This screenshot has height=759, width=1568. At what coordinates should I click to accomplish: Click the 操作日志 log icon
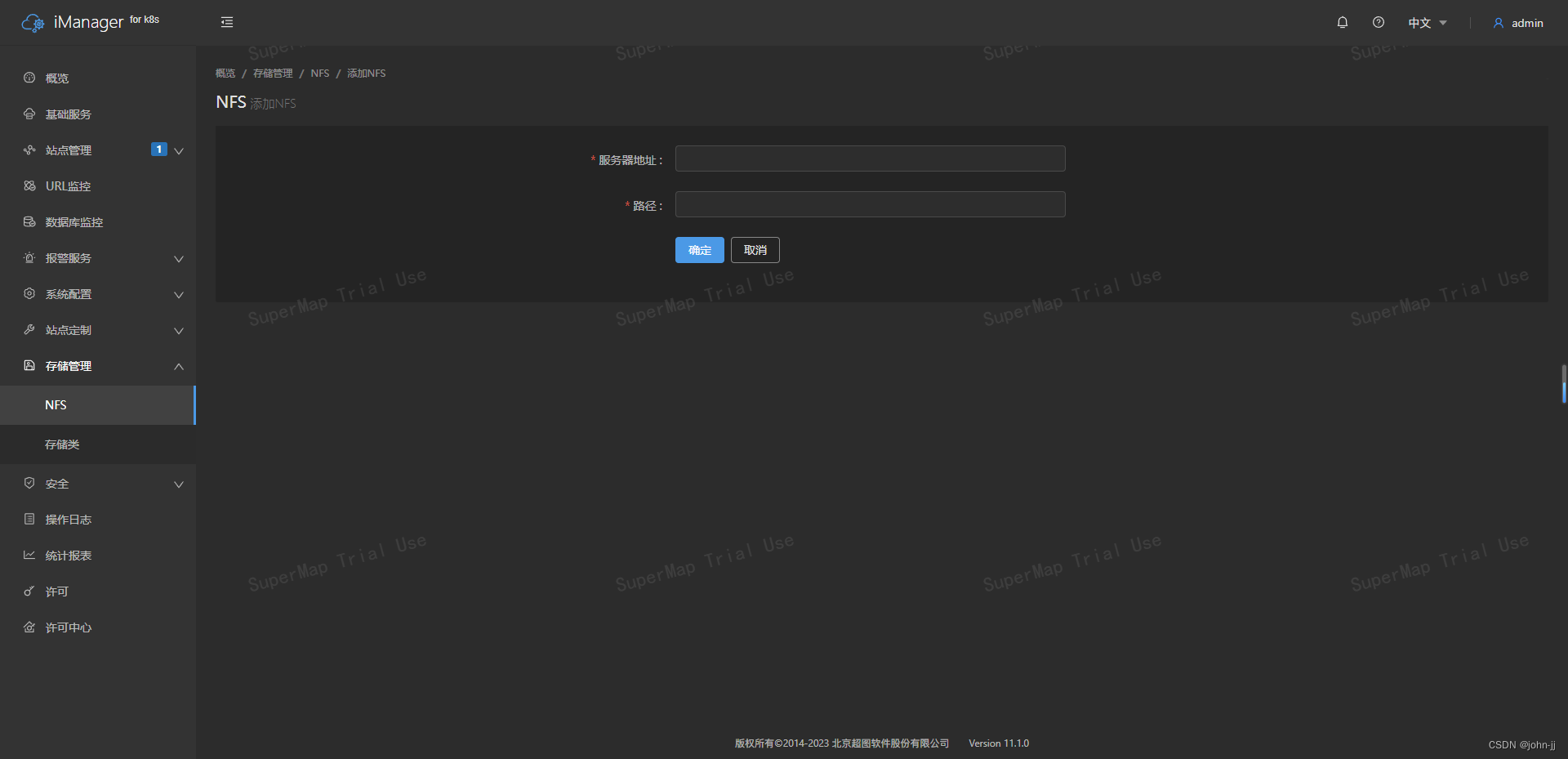tap(29, 519)
